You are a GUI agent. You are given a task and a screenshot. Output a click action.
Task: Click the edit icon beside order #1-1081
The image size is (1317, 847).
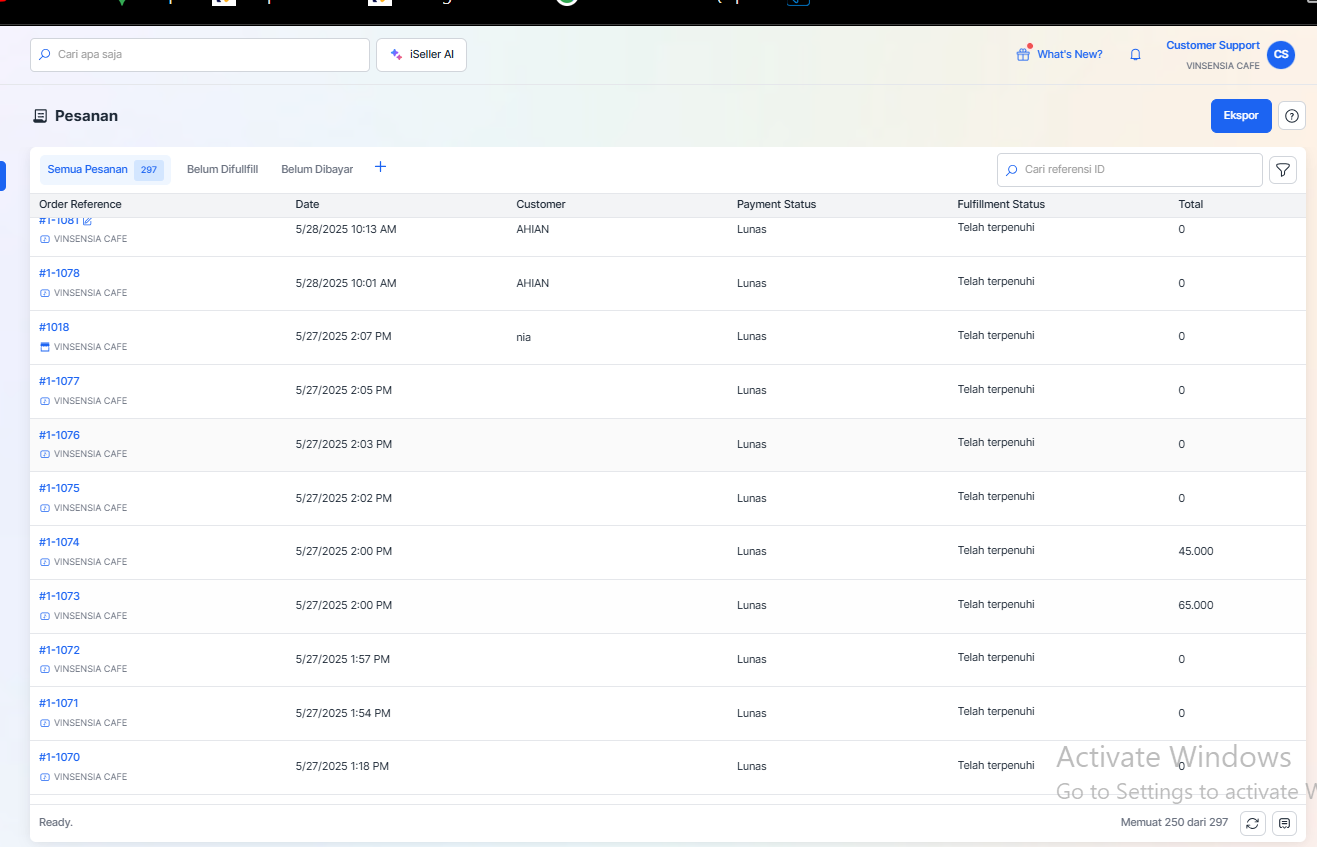(87, 221)
